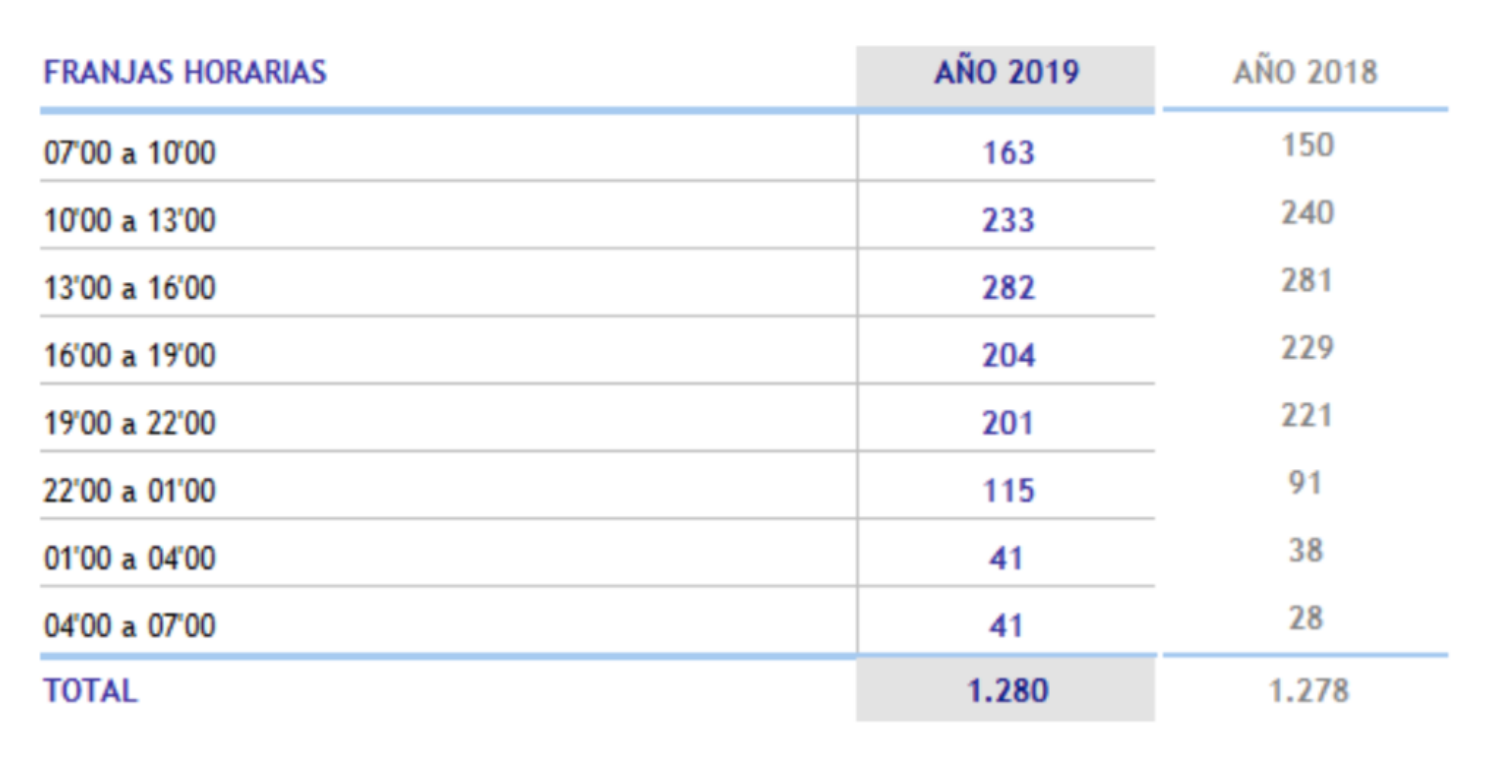Click the FRANJAS HORARIAS column header
Screen dimensions: 1500x775
click(x=185, y=73)
